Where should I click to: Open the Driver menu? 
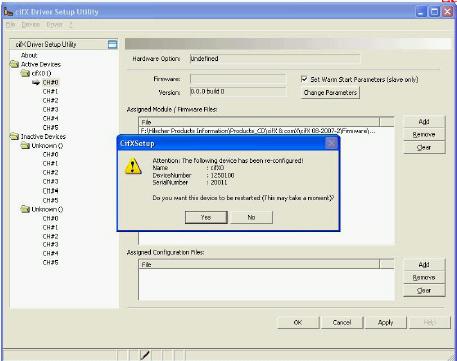[x=55, y=25]
